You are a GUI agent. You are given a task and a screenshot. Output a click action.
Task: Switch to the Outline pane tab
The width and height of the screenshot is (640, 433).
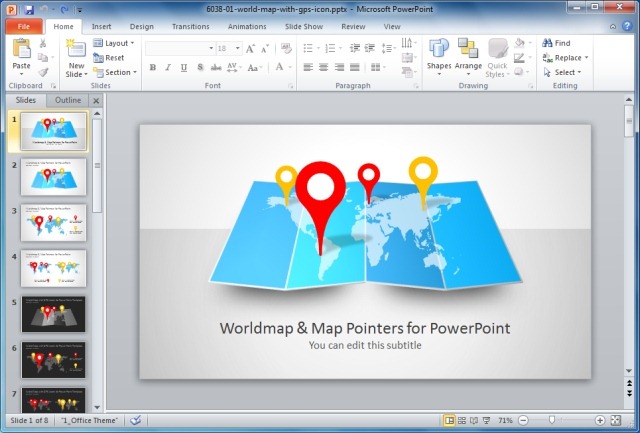pyautogui.click(x=68, y=100)
